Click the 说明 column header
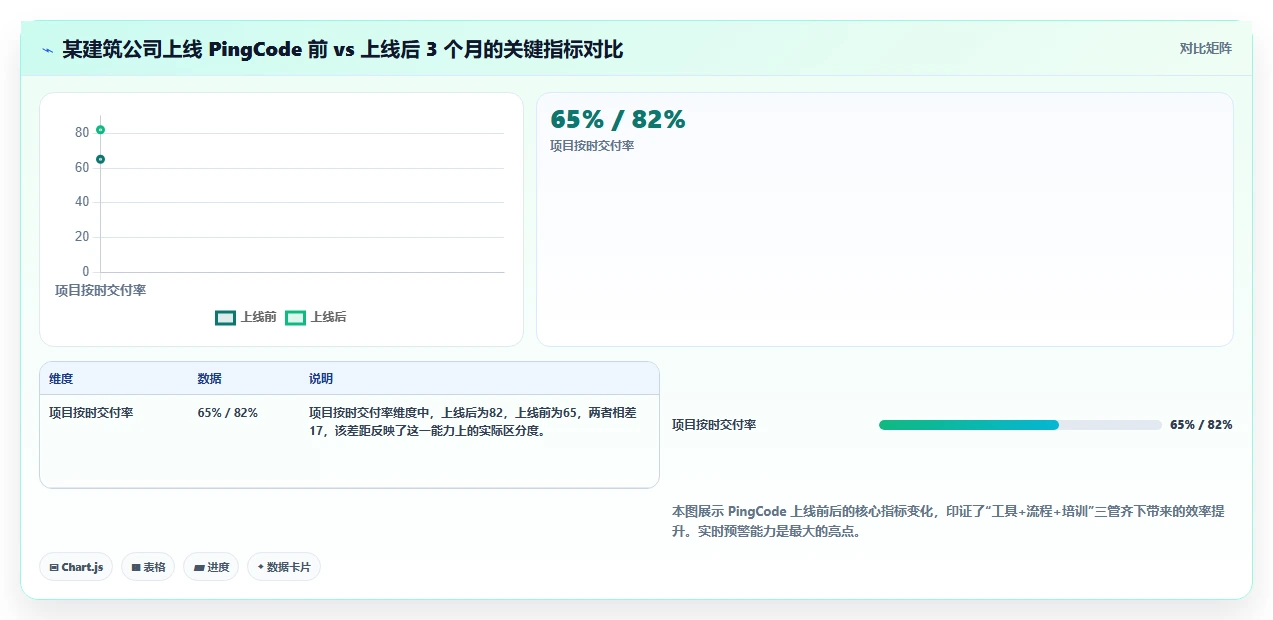 click(x=321, y=379)
